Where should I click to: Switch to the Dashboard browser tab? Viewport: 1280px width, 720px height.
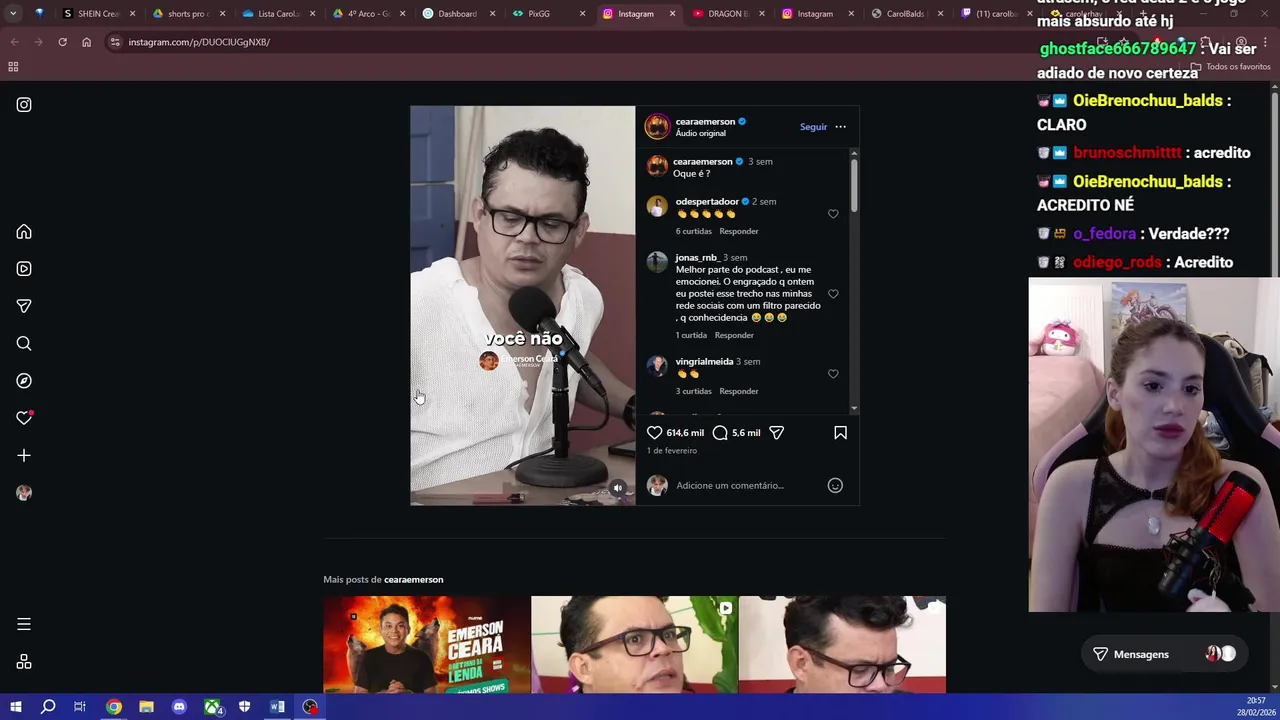pos(456,14)
